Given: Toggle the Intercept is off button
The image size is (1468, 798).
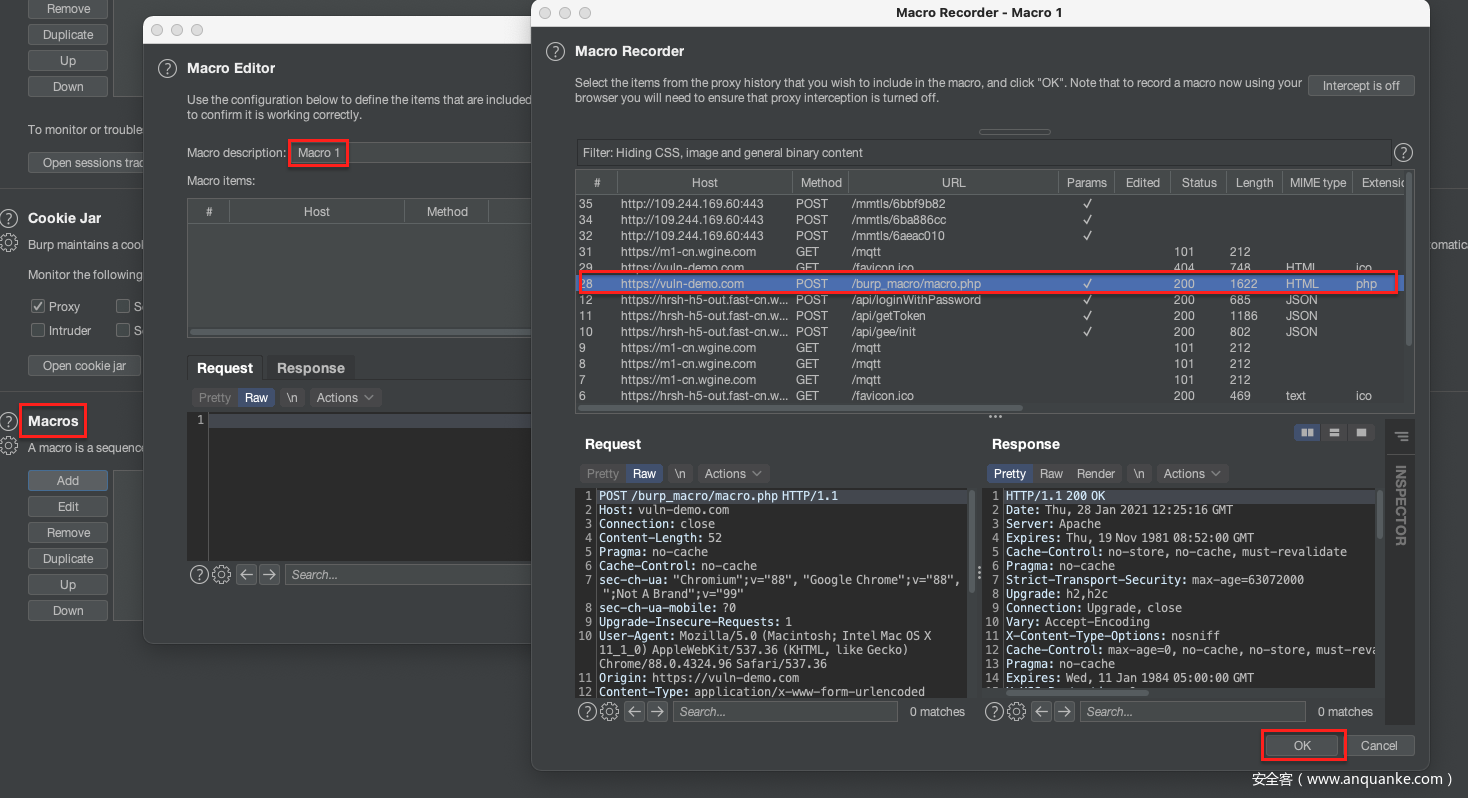Looking at the screenshot, I should pyautogui.click(x=1360, y=86).
